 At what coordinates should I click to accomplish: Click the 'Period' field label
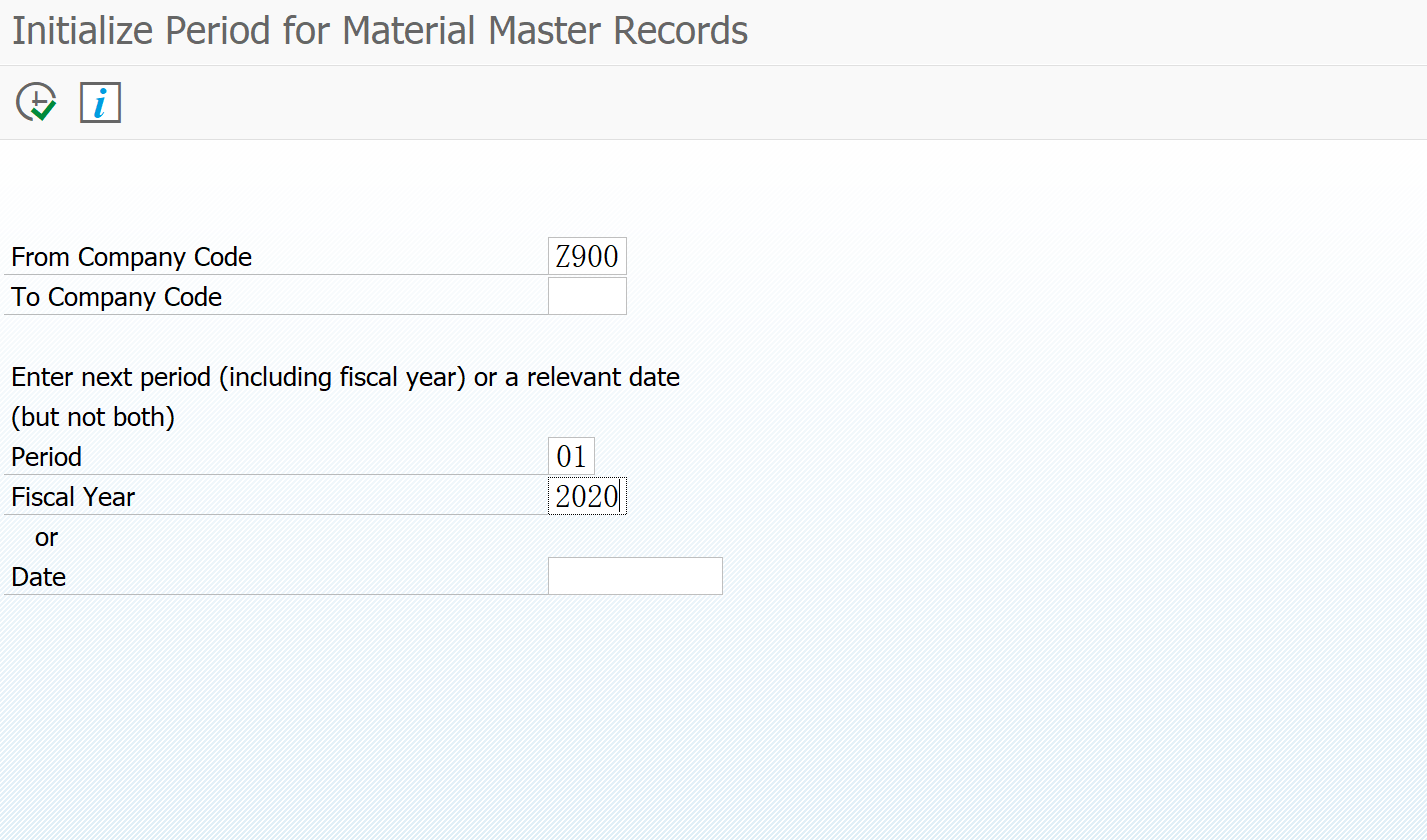(45, 457)
